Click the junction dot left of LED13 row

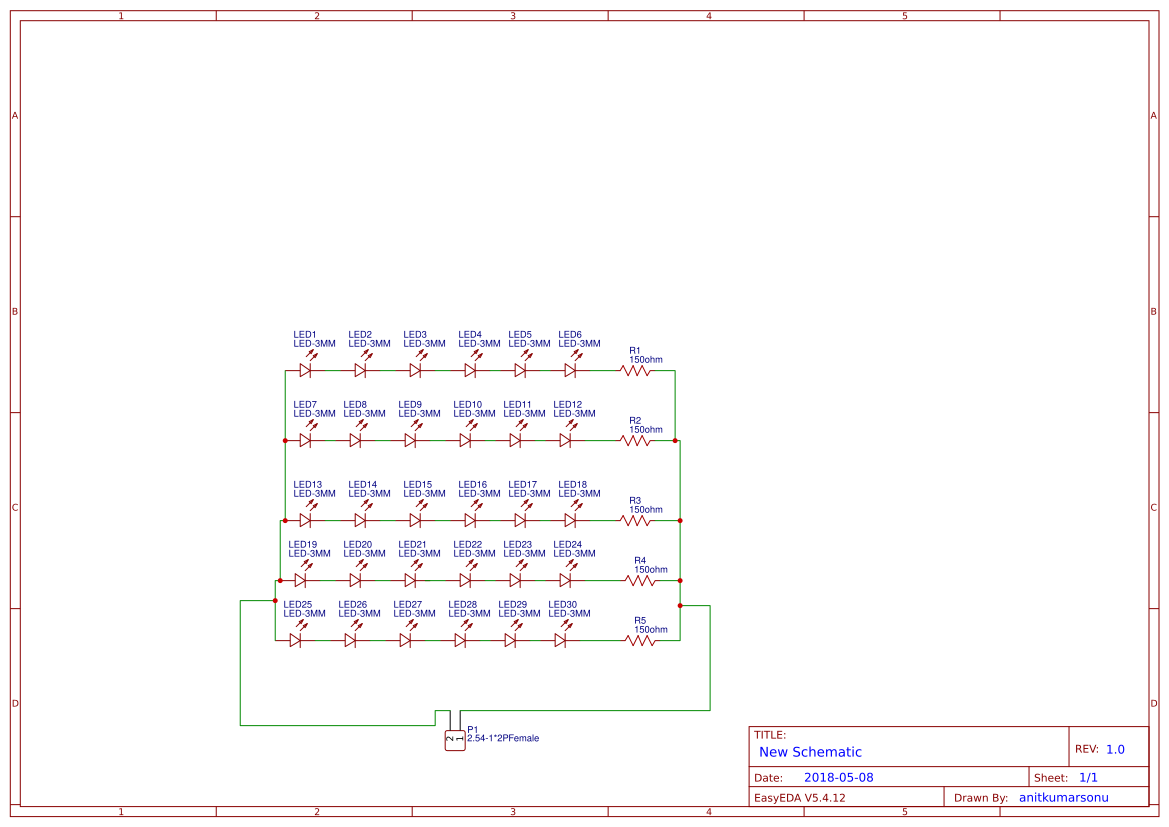coord(285,520)
